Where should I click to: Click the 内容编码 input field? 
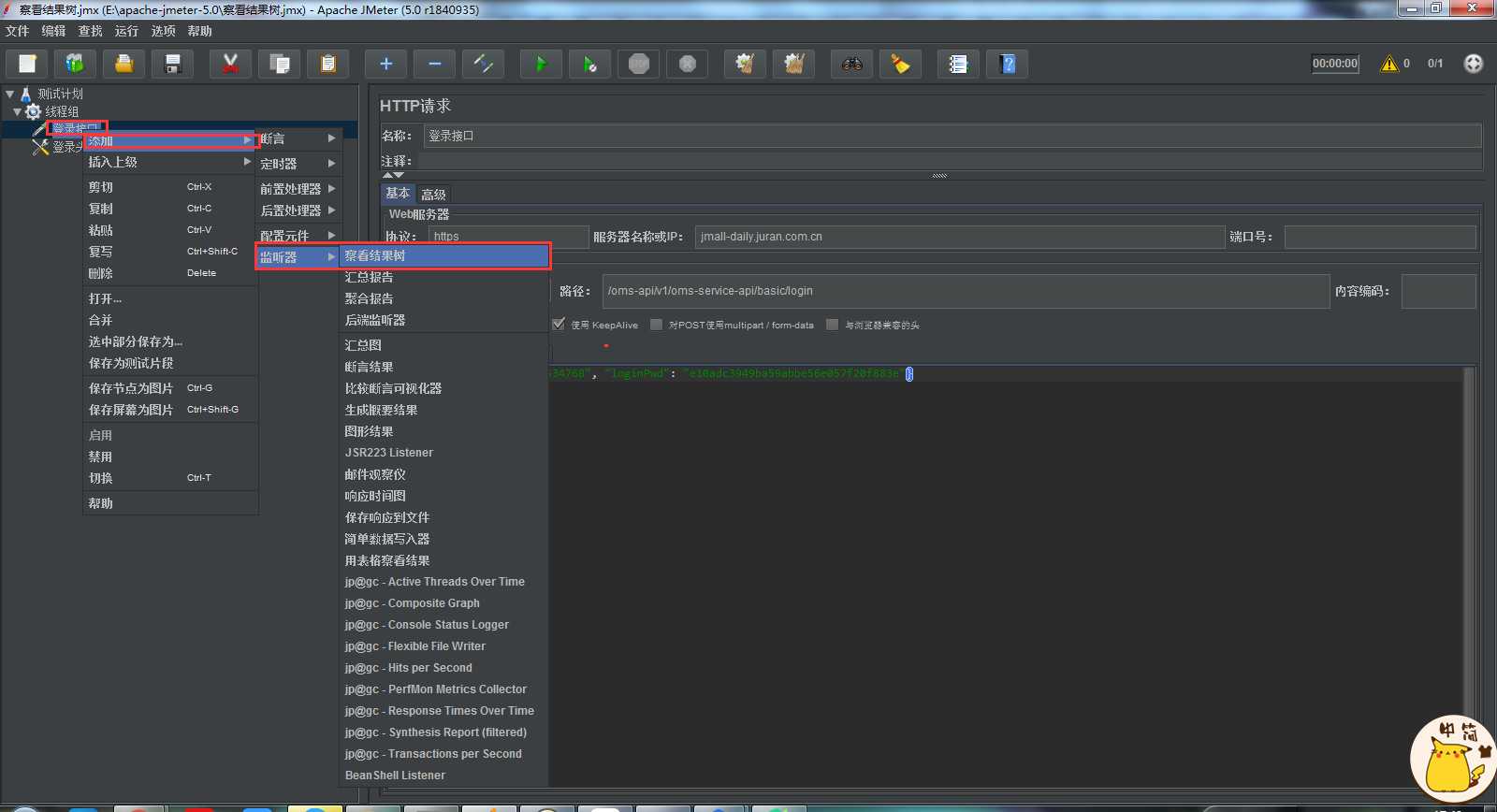[x=1439, y=291]
